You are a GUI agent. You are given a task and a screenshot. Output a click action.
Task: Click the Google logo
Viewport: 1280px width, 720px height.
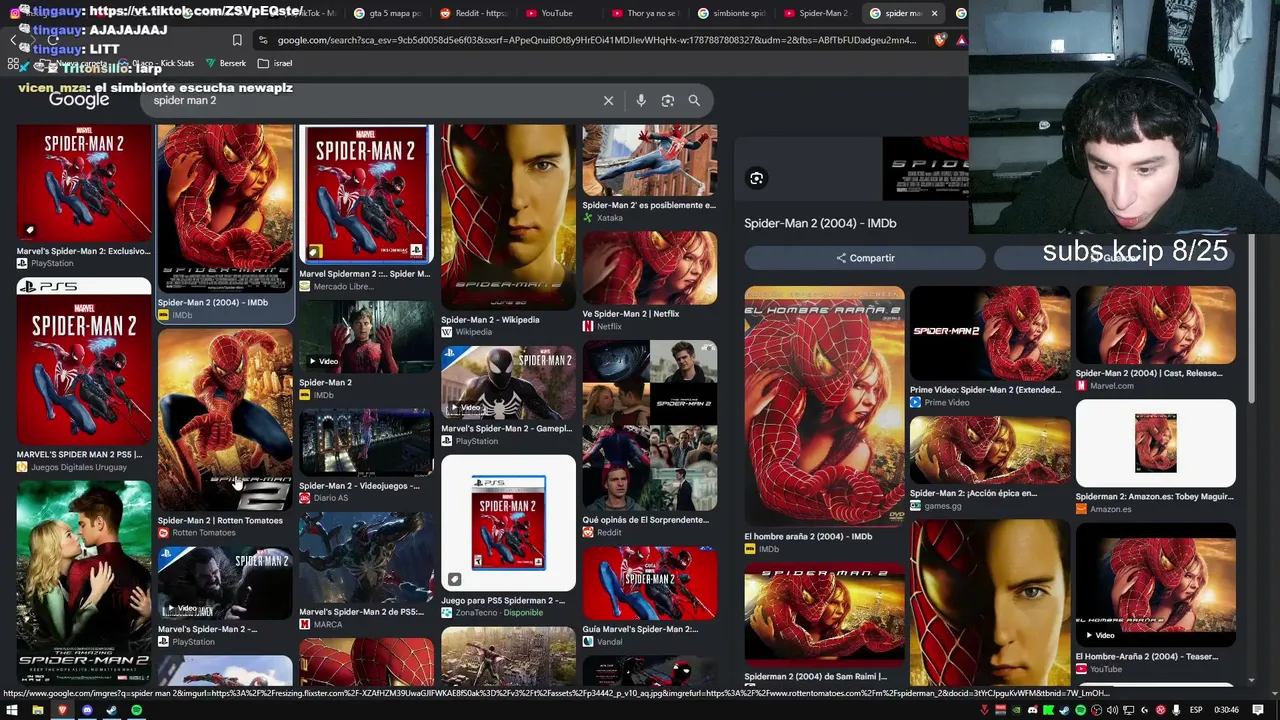[x=79, y=100]
